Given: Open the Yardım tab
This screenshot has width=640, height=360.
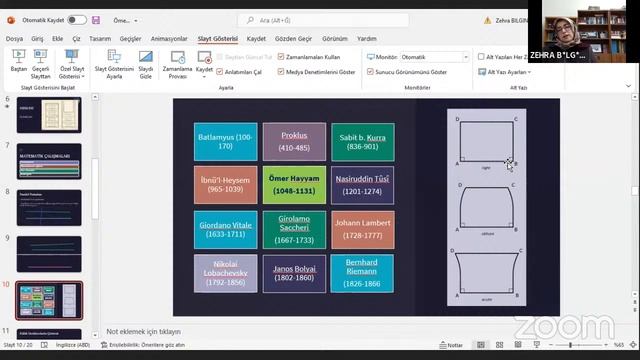Looking at the screenshot, I should click(x=367, y=39).
